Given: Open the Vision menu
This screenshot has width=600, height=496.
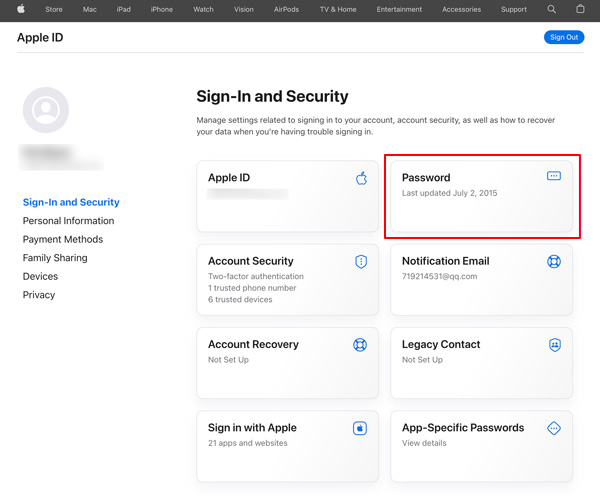Looking at the screenshot, I should point(244,9).
